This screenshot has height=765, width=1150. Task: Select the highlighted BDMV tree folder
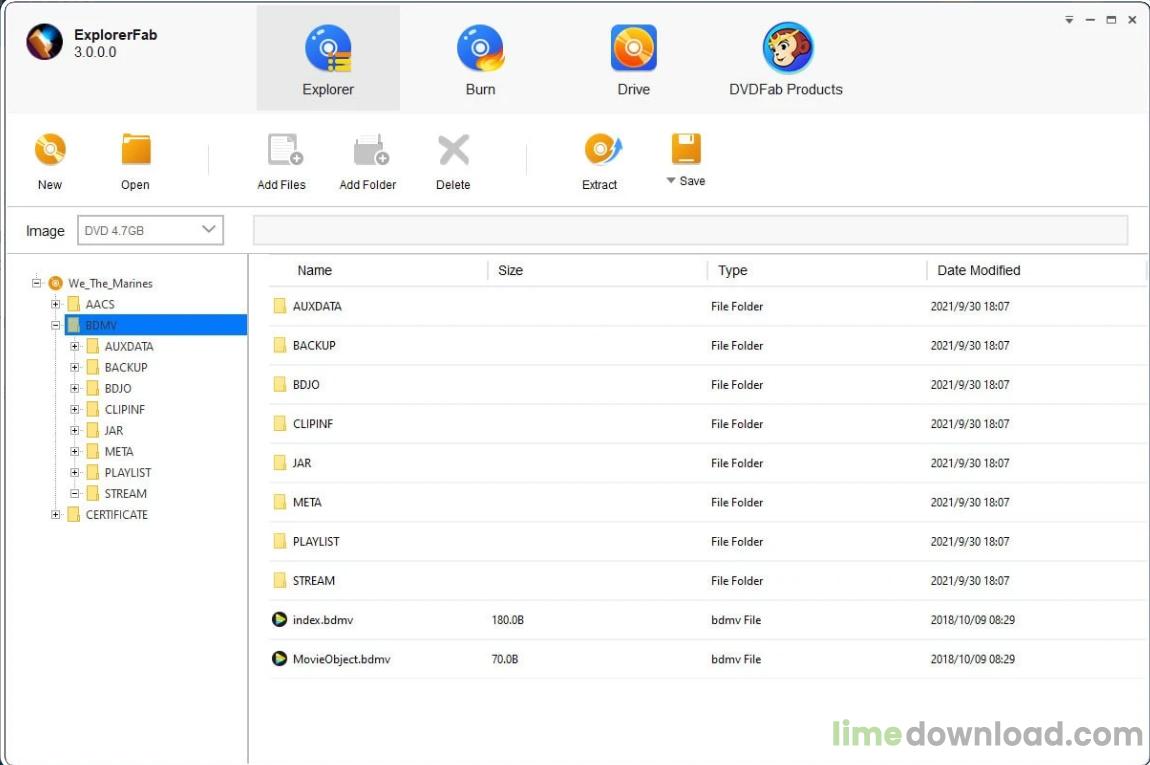click(155, 325)
